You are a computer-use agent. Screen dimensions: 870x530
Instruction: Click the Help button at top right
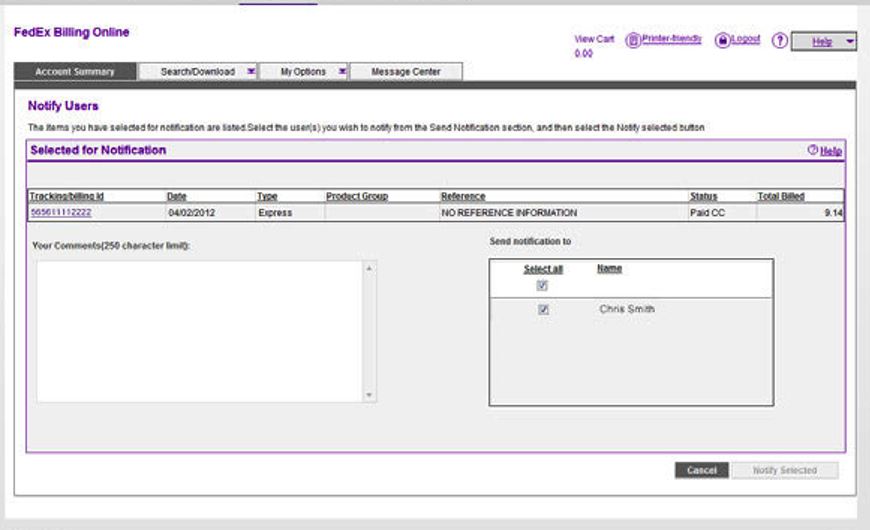tap(822, 42)
